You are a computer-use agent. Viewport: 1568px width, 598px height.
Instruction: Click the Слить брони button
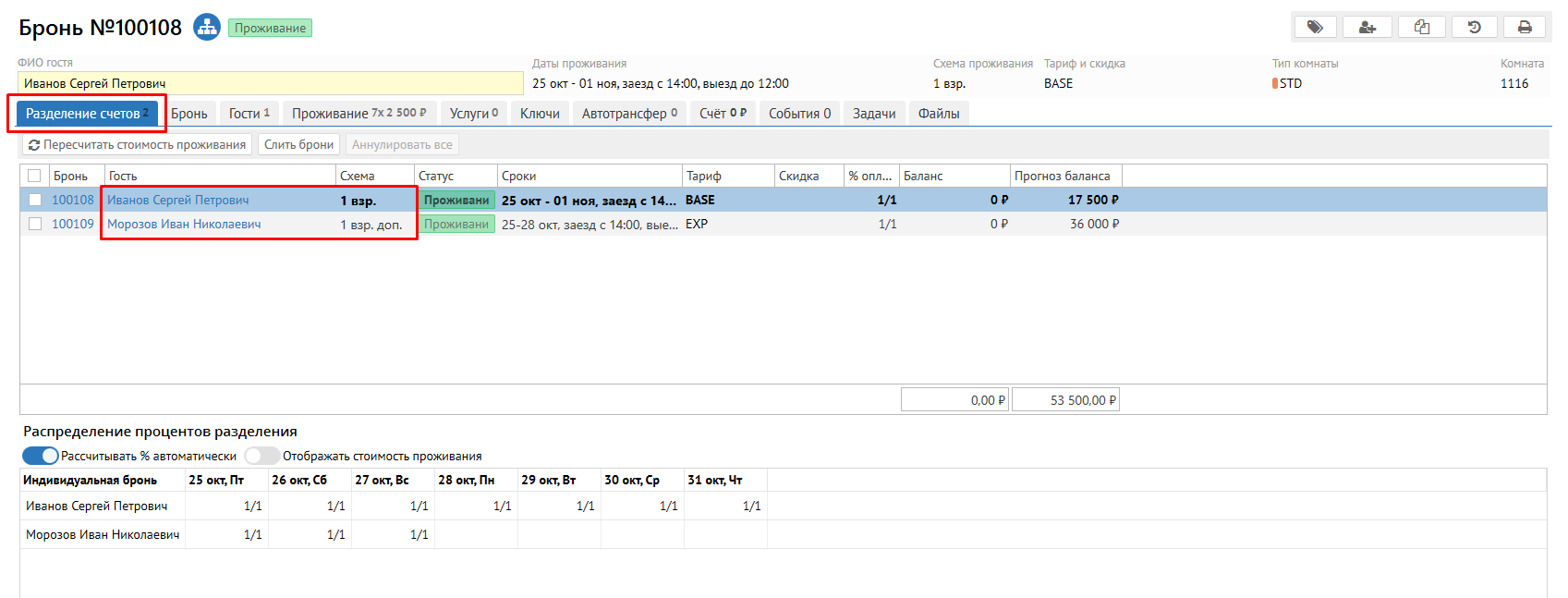[298, 145]
